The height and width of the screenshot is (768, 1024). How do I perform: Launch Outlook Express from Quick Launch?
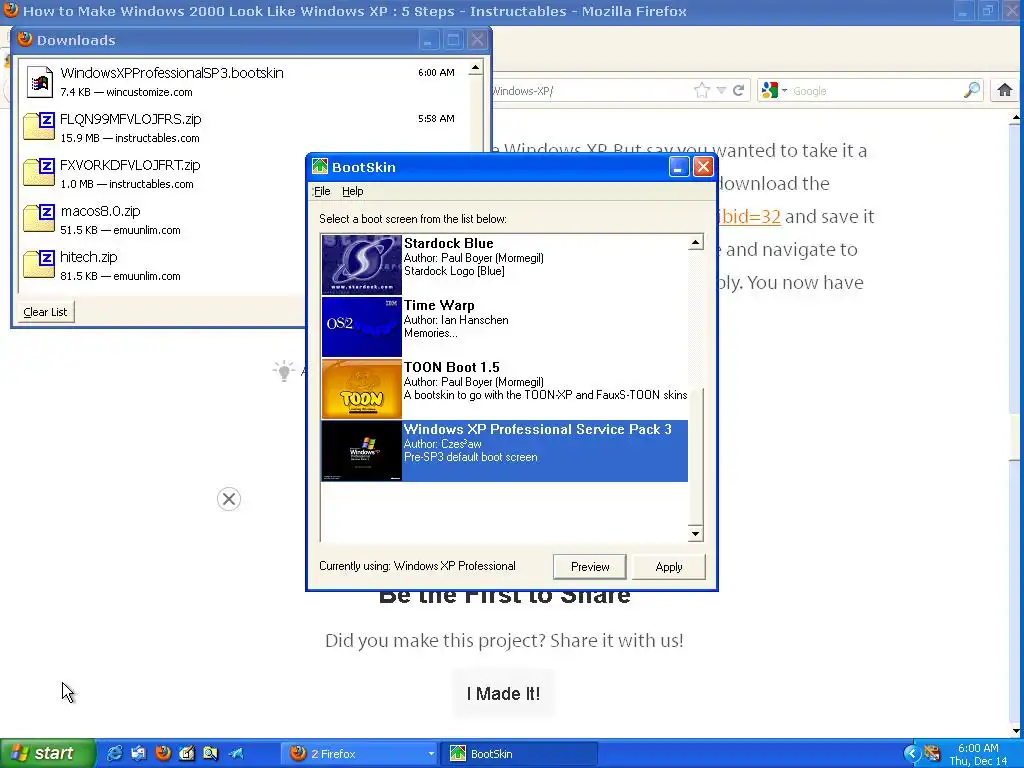coord(138,754)
